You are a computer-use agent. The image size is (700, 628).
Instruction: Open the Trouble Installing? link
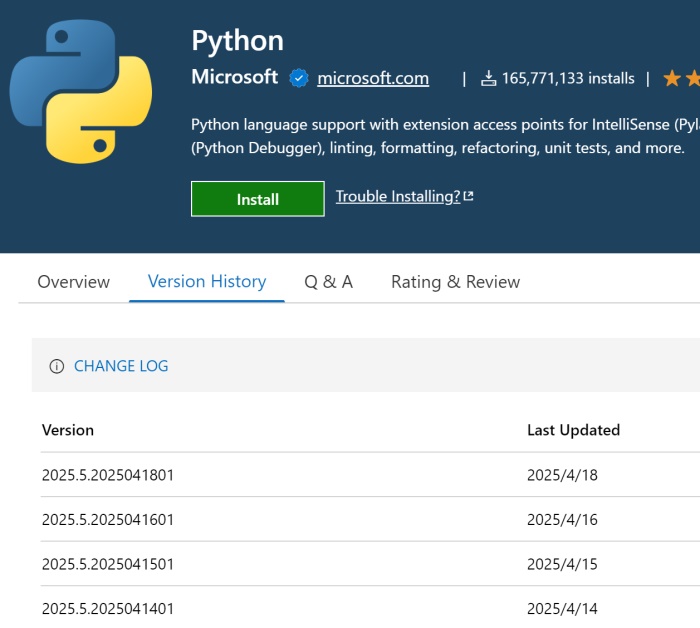click(x=398, y=196)
